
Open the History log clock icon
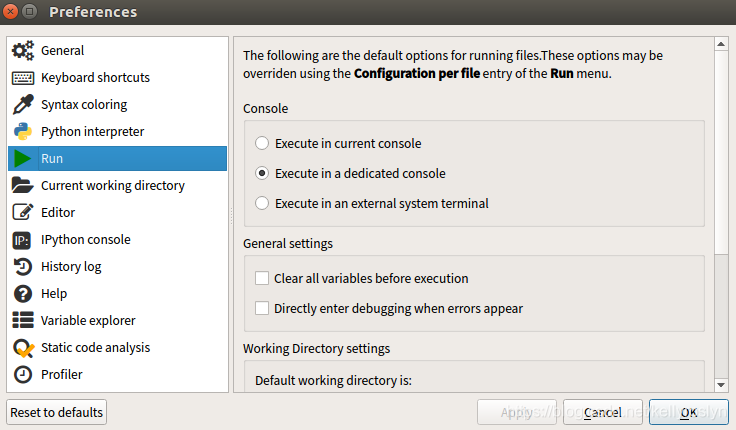coord(22,267)
